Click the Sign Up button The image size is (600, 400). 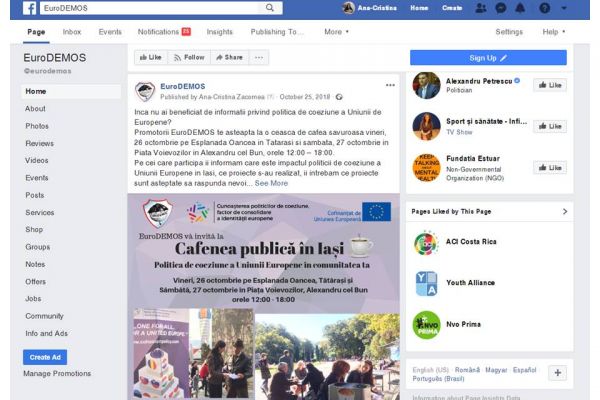pyautogui.click(x=488, y=58)
